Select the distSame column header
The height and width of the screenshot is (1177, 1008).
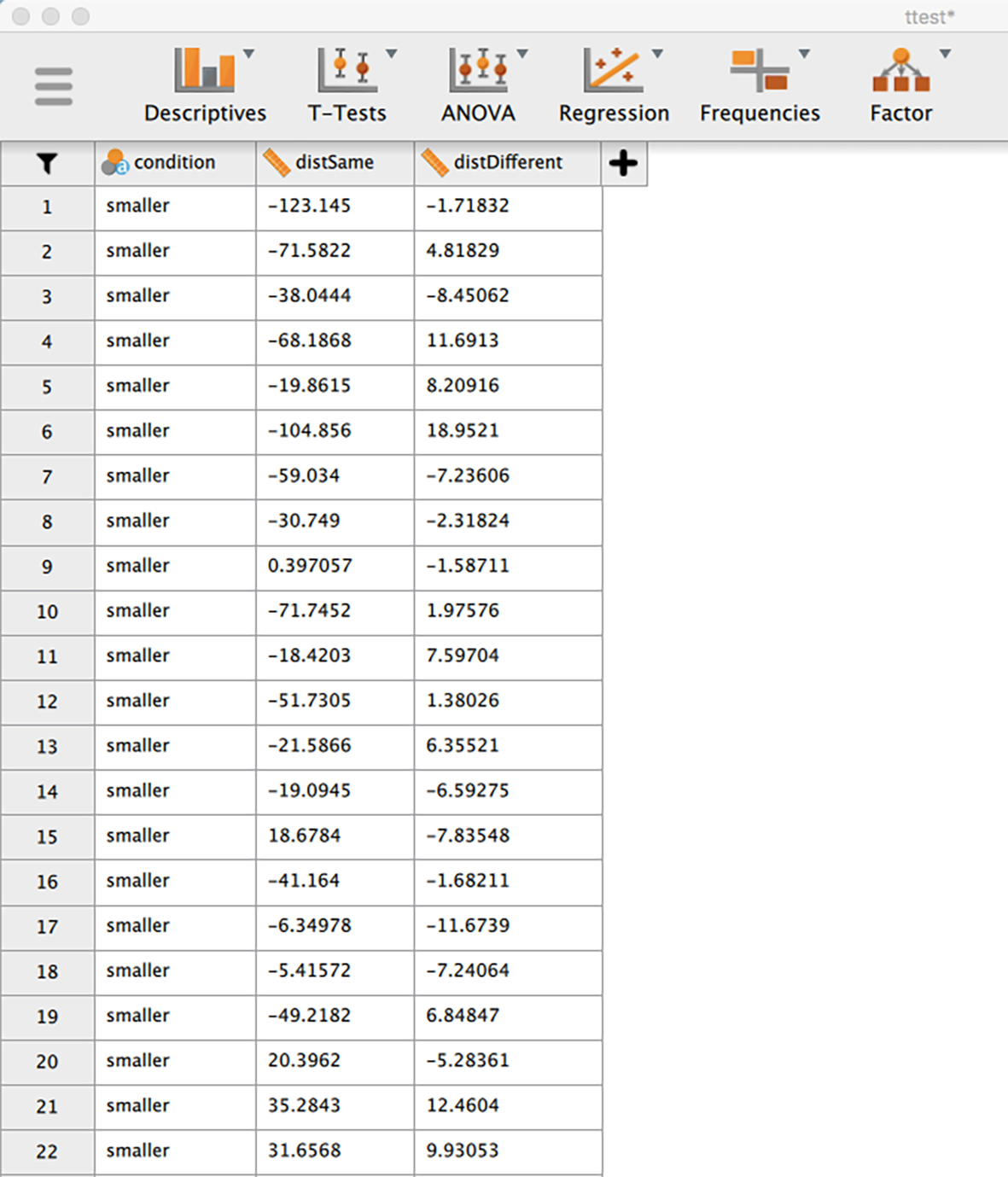[335, 163]
